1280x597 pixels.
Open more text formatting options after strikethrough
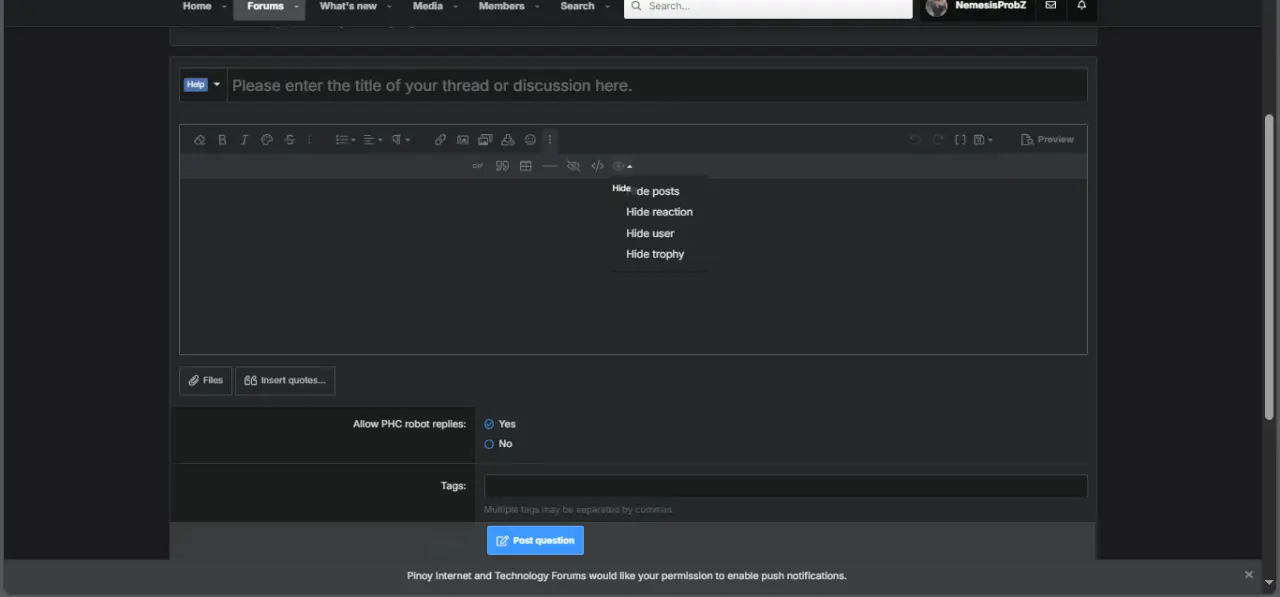[309, 140]
